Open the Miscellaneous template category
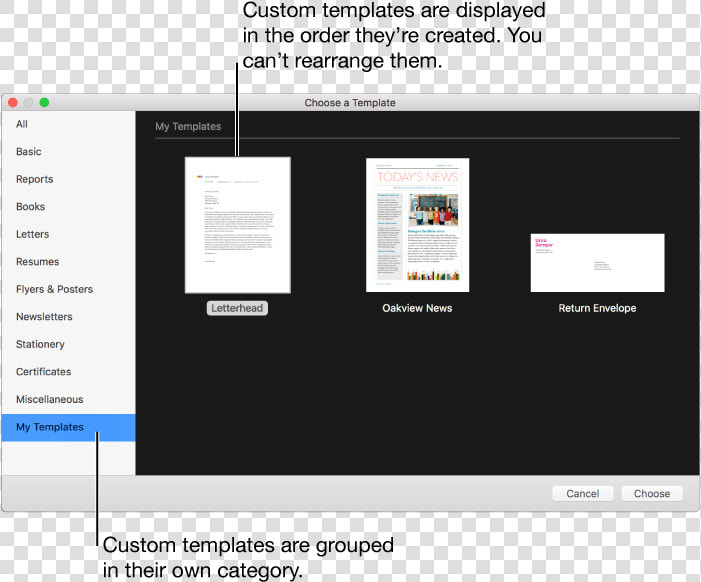Viewport: 701px width, 582px height. [x=68, y=400]
